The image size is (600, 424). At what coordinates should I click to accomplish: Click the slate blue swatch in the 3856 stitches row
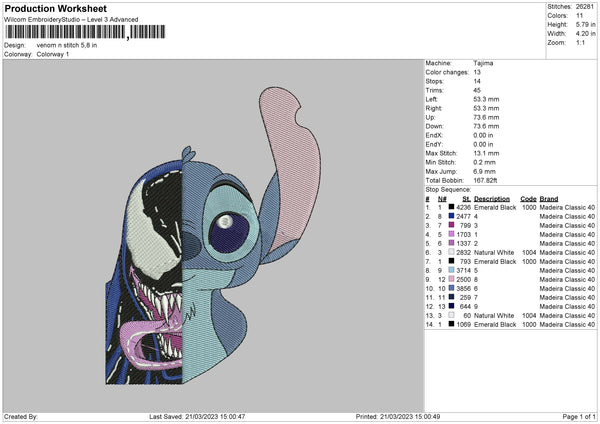(x=452, y=288)
